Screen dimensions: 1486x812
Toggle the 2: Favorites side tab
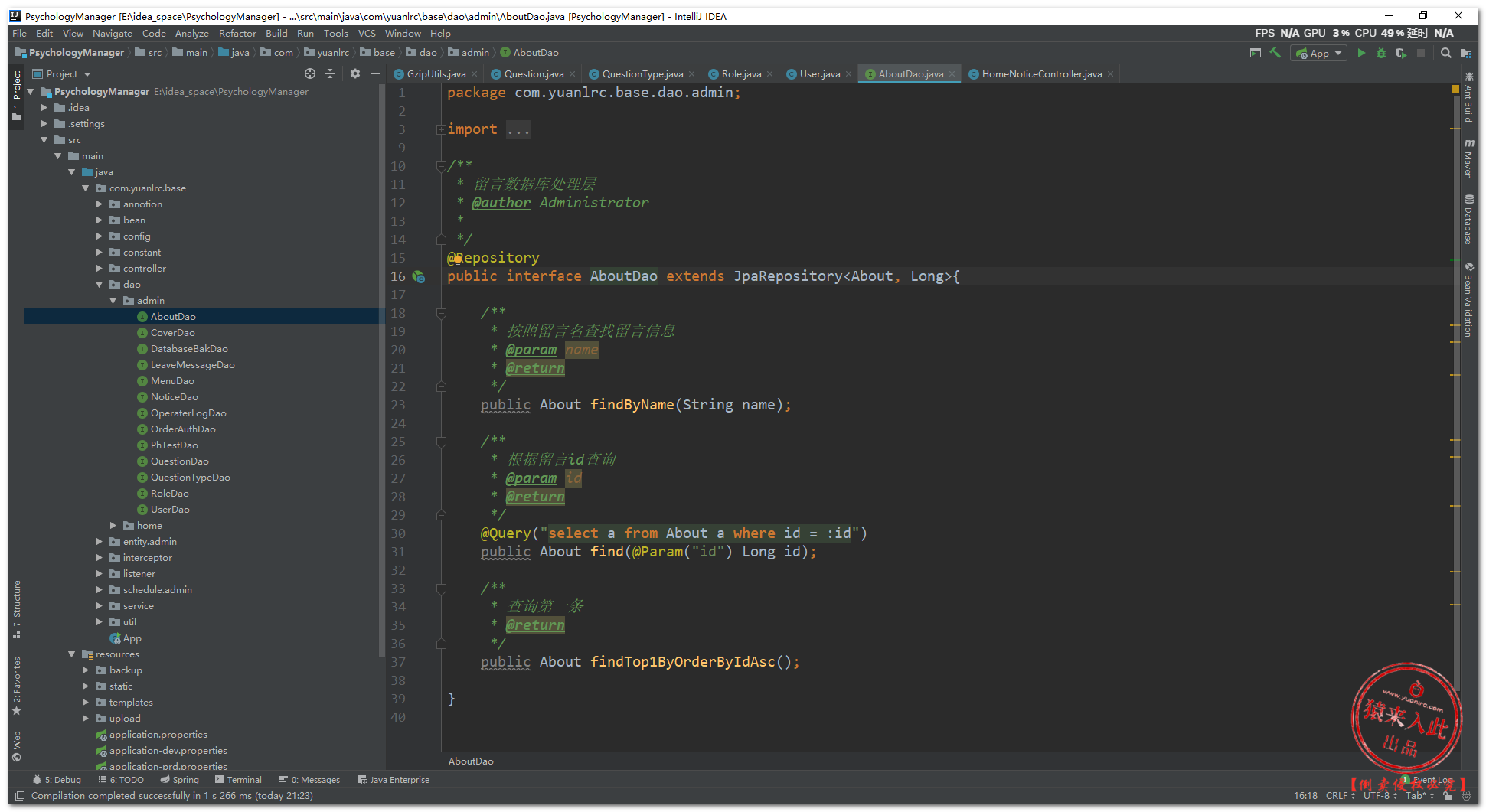coord(17,686)
